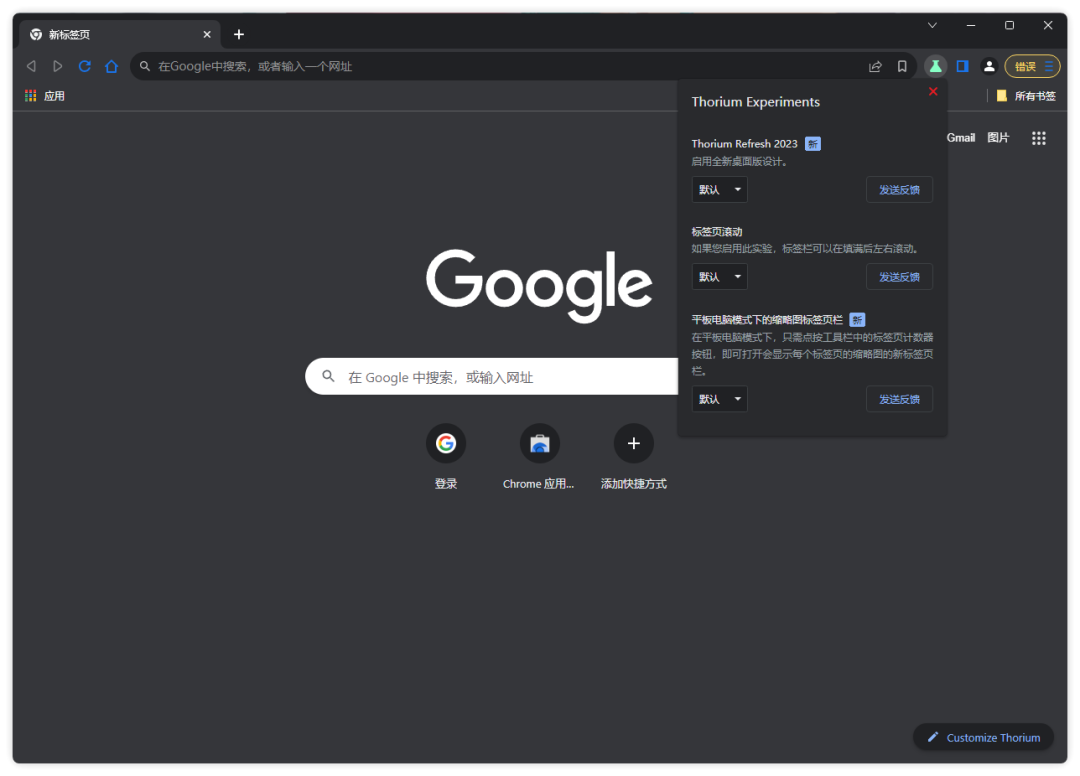Click the 平板电脑模式下的缩略图标签页栏 title
The width and height of the screenshot is (1080, 776).
point(767,319)
